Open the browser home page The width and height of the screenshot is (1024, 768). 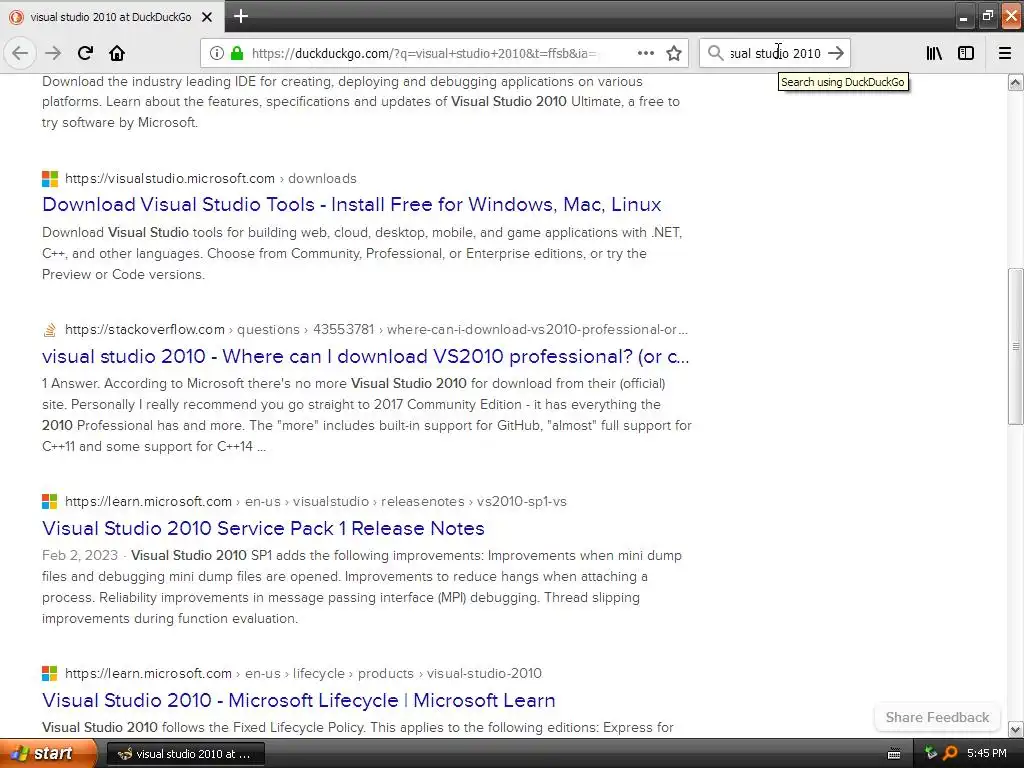pyautogui.click(x=117, y=53)
